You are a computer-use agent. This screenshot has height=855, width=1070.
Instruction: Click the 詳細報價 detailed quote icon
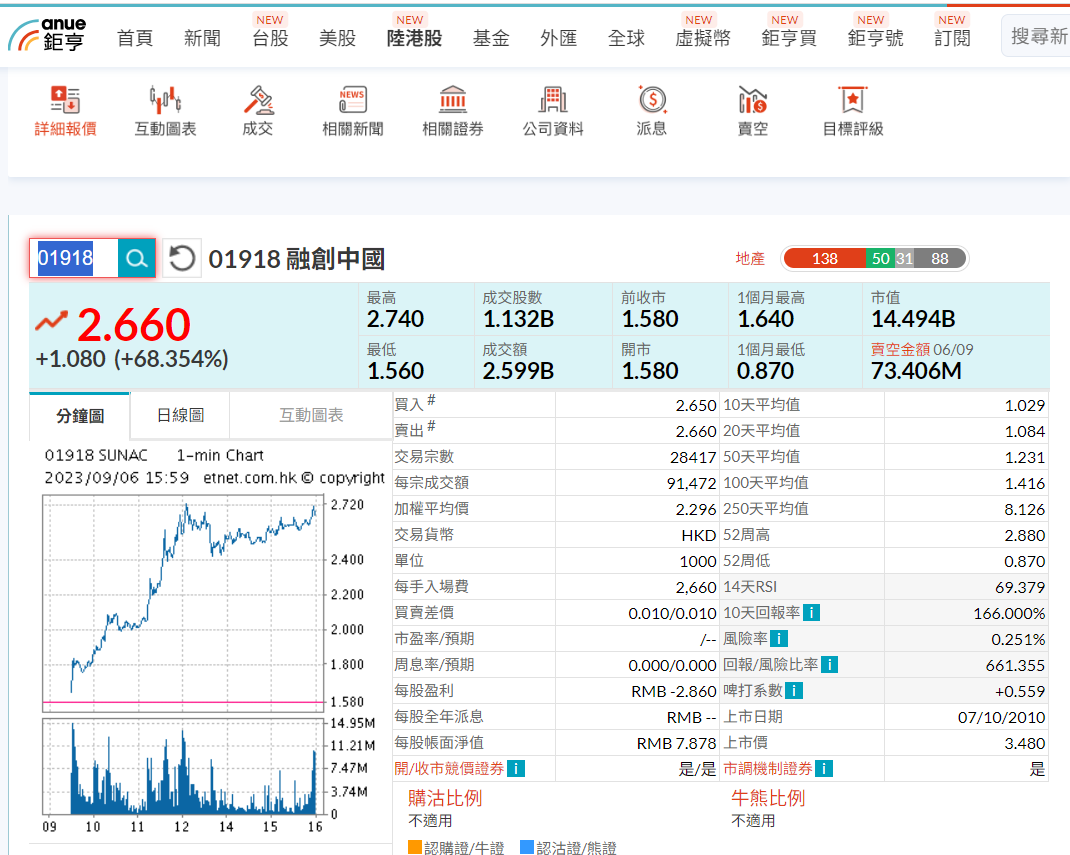[66, 100]
